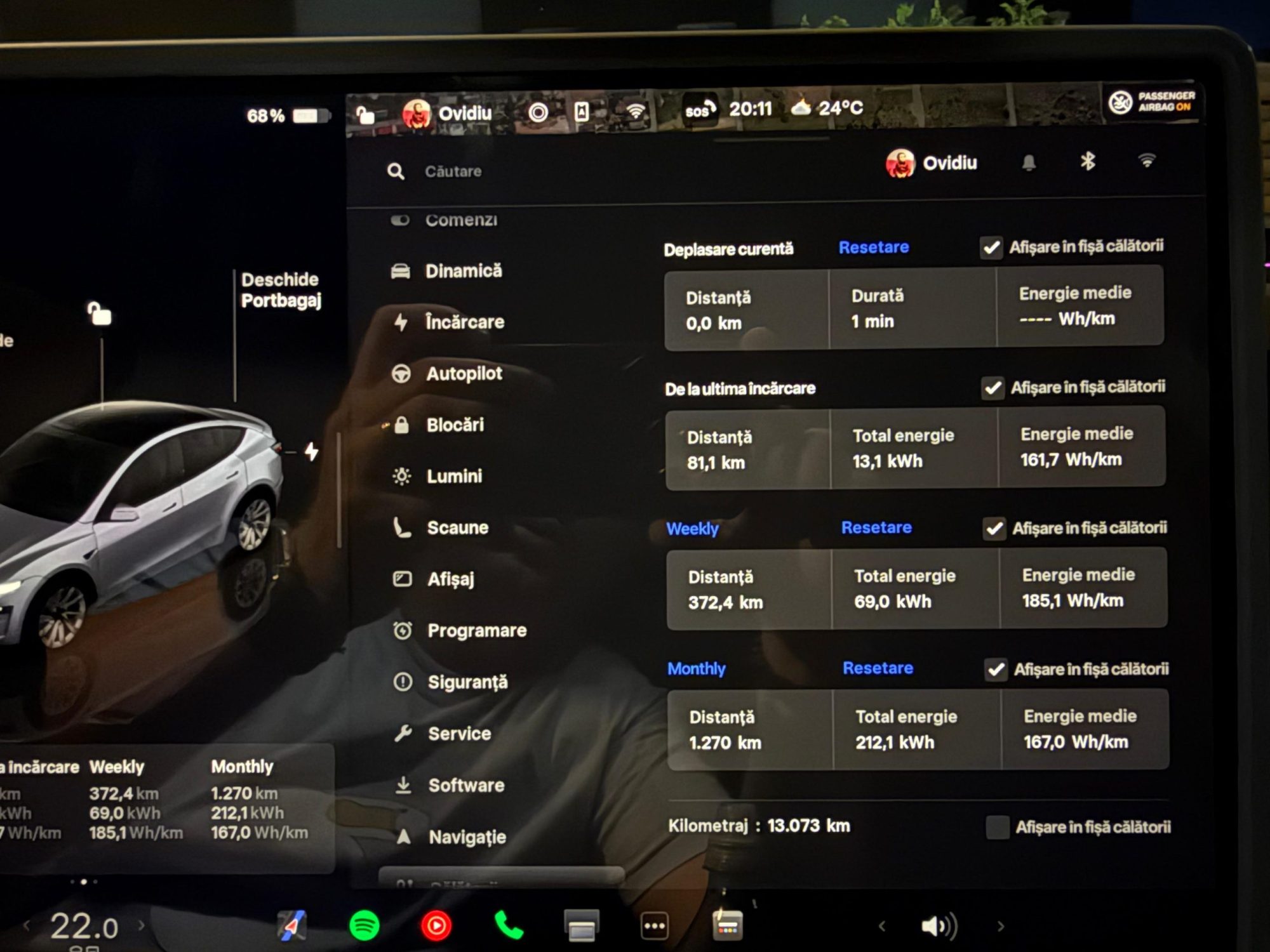Reset the Deplasare curentă trip
Viewport: 1270px width, 952px height.
874,248
